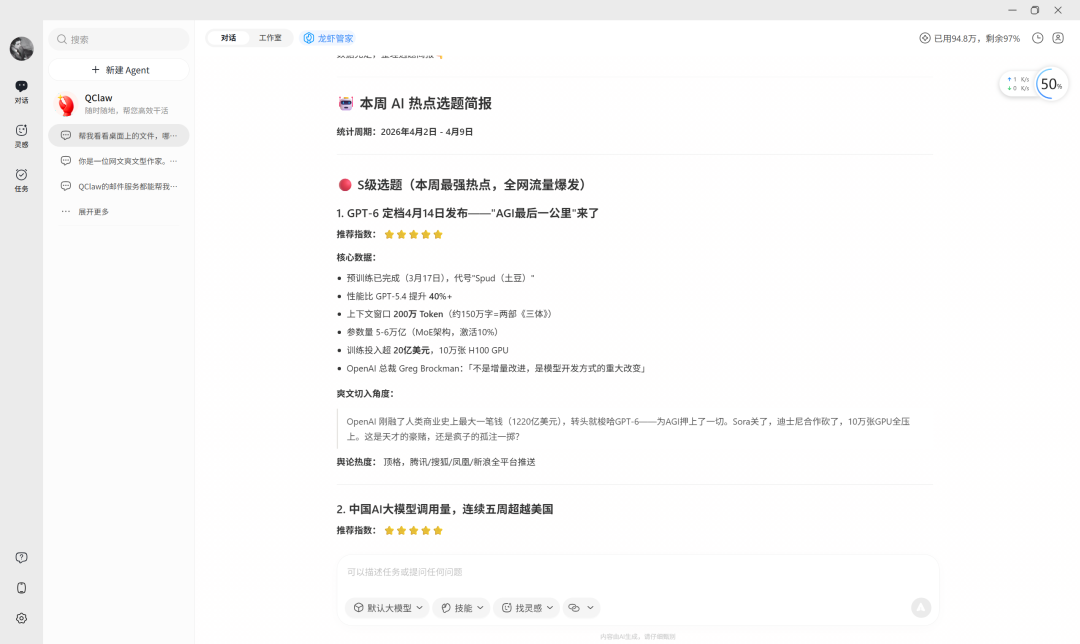Open the 对话 chat section icon
1080x644 pixels.
point(21,91)
